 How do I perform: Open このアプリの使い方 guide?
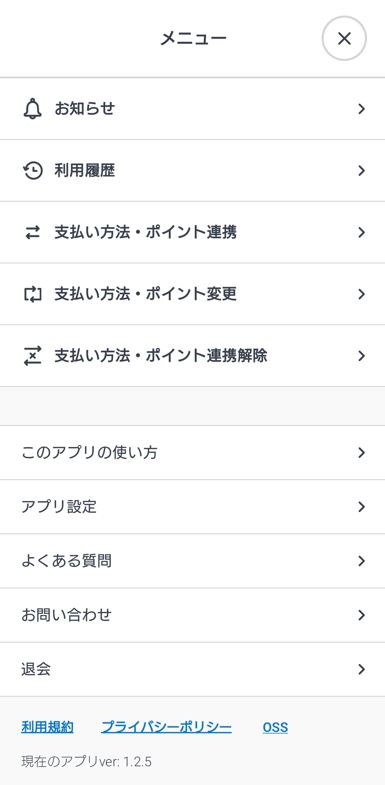tap(192, 453)
